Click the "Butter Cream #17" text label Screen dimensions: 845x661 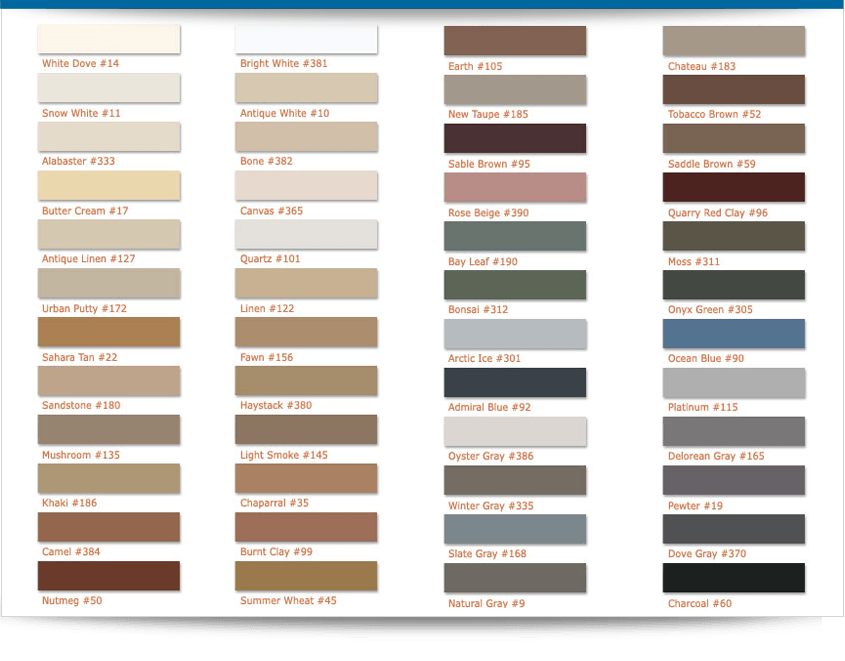click(x=85, y=211)
